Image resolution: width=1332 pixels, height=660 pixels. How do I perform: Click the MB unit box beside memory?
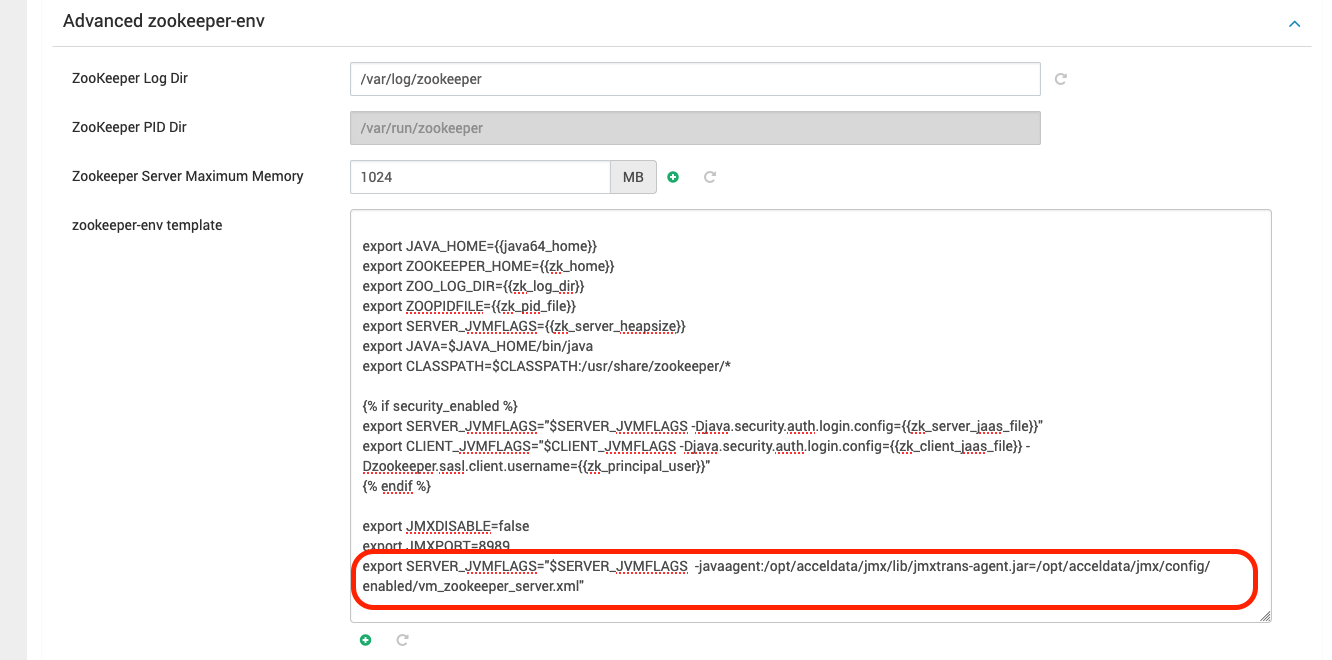point(633,177)
